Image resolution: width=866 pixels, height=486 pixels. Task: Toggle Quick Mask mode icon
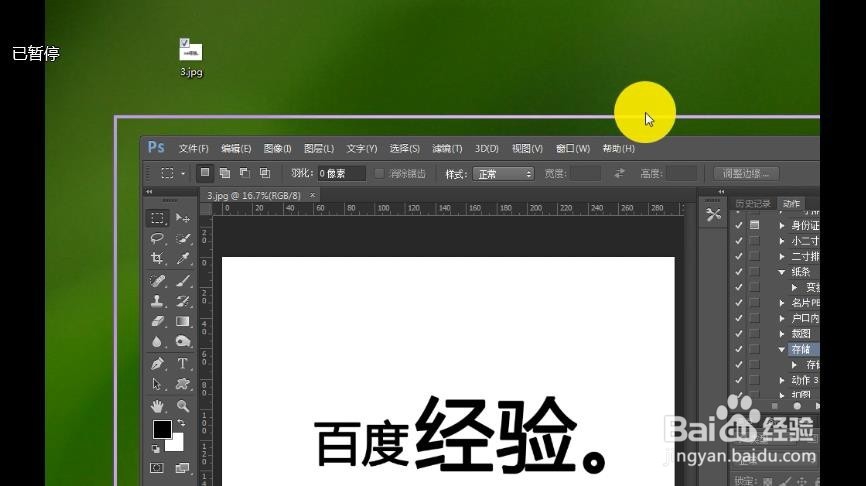click(x=157, y=468)
